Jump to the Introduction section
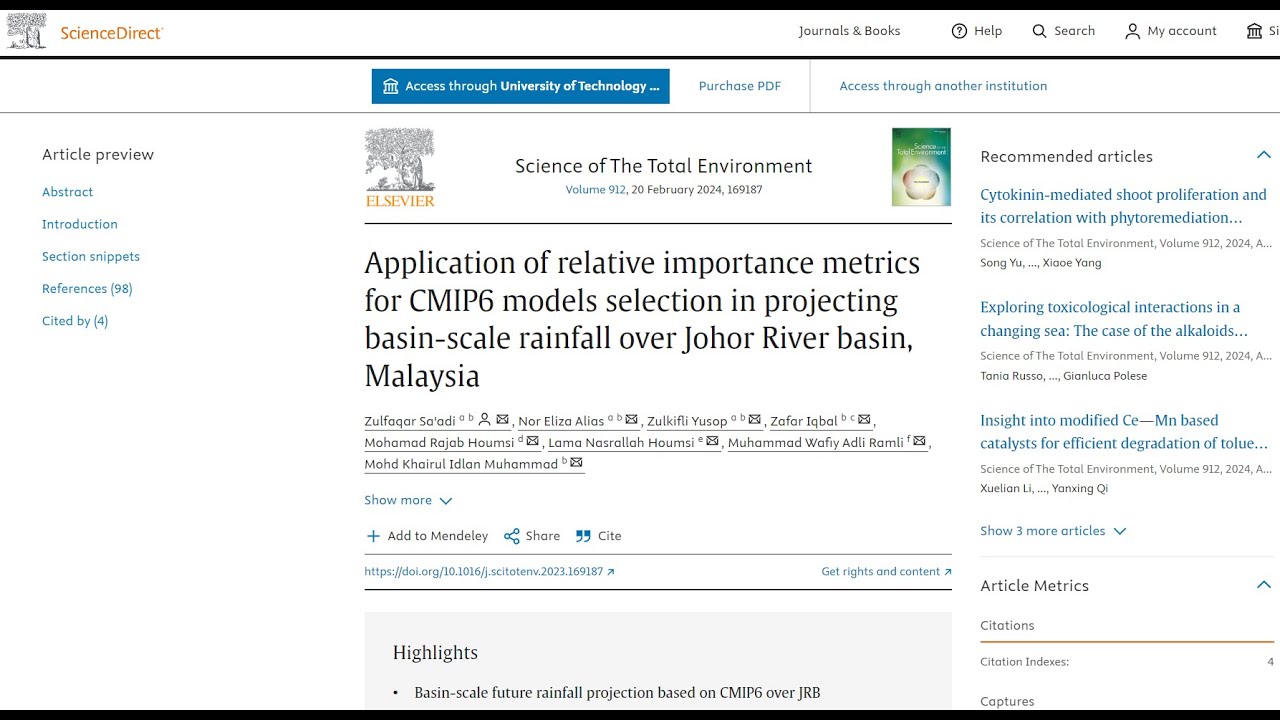 [80, 224]
